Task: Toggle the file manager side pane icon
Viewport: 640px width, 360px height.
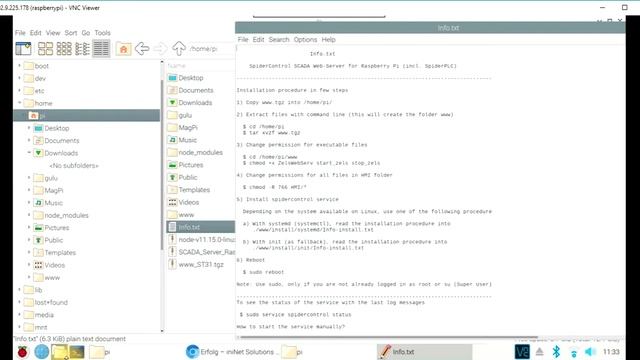Action: (23, 49)
